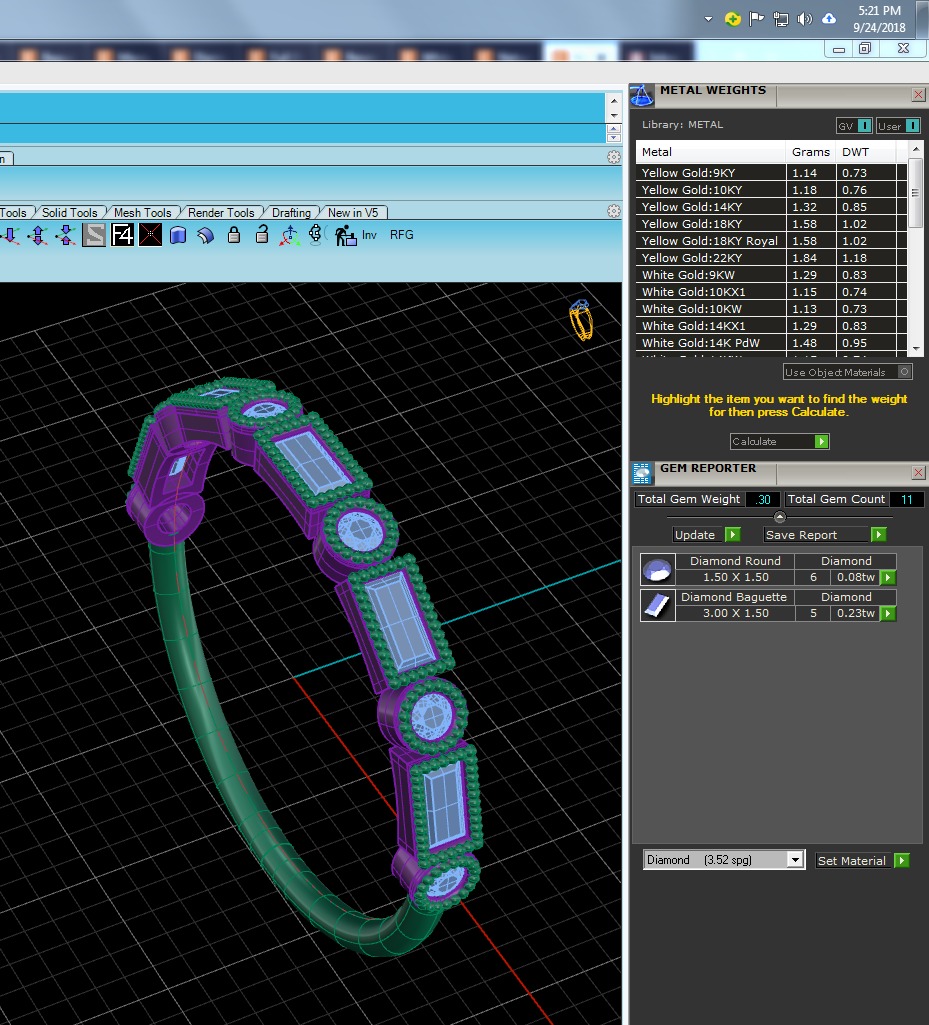Toggle the GV library switch

tap(854, 126)
